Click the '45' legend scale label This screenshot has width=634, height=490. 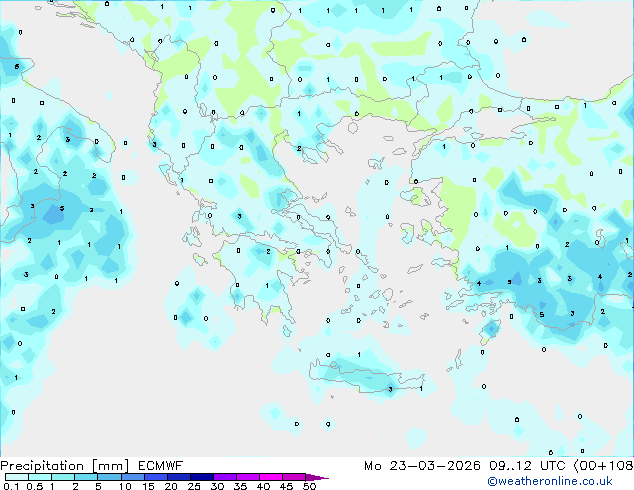click(286, 486)
